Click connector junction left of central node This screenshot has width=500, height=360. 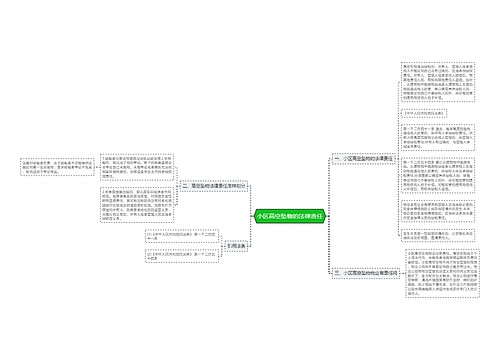[x=251, y=216]
